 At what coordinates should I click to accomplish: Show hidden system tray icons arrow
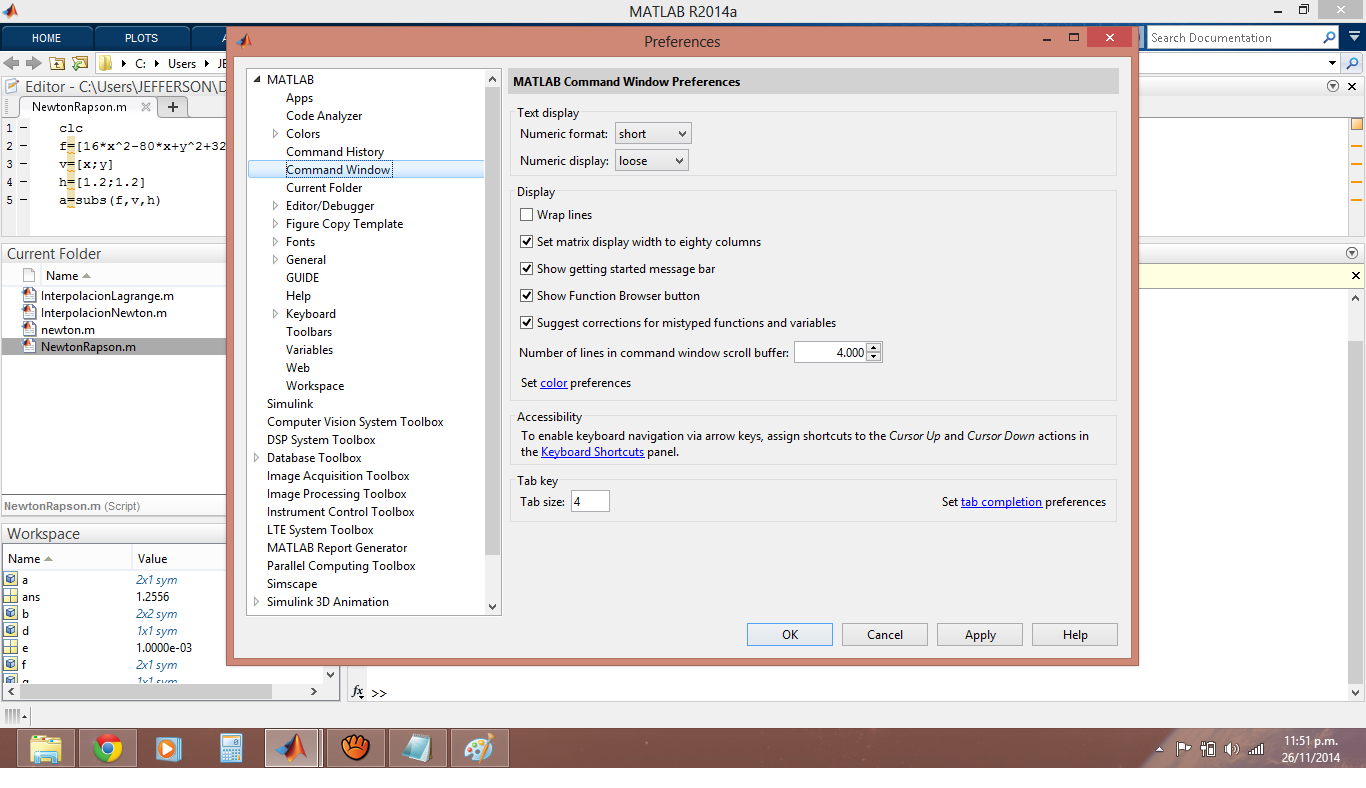tap(1160, 749)
